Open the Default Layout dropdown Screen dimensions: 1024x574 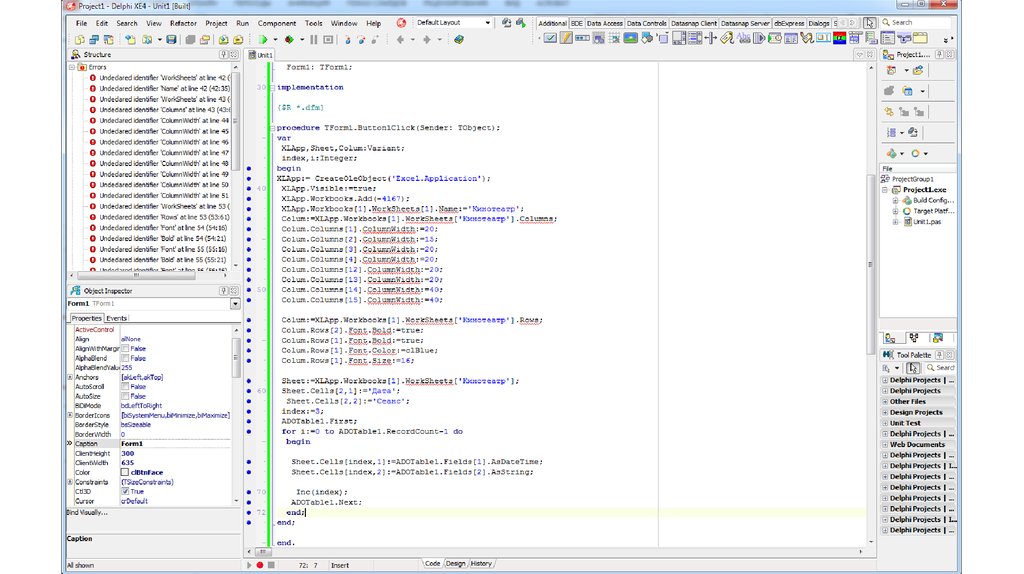point(488,22)
